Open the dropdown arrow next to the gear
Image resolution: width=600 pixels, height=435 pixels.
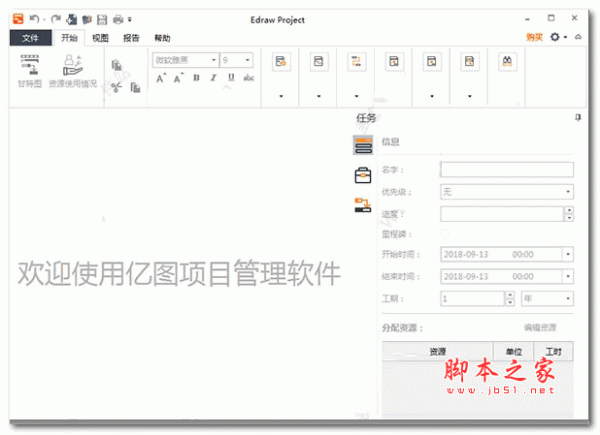pyautogui.click(x=565, y=37)
